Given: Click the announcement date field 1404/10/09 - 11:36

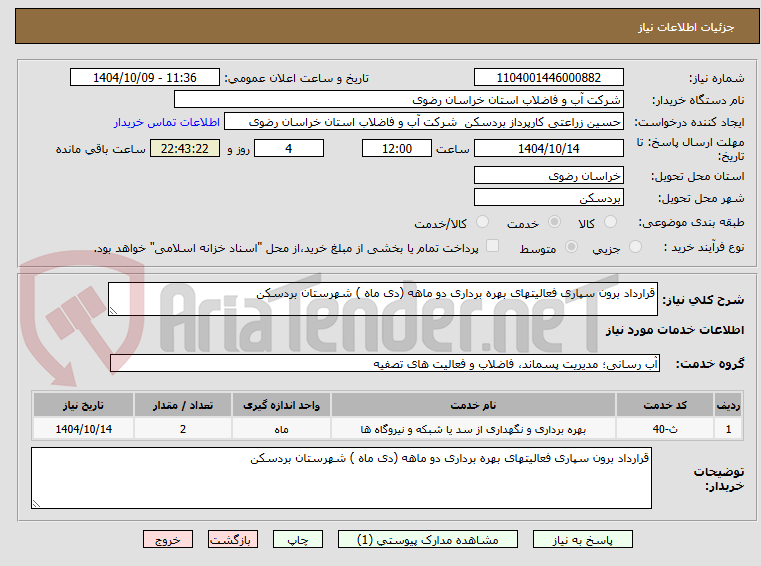Looking at the screenshot, I should click(145, 77).
